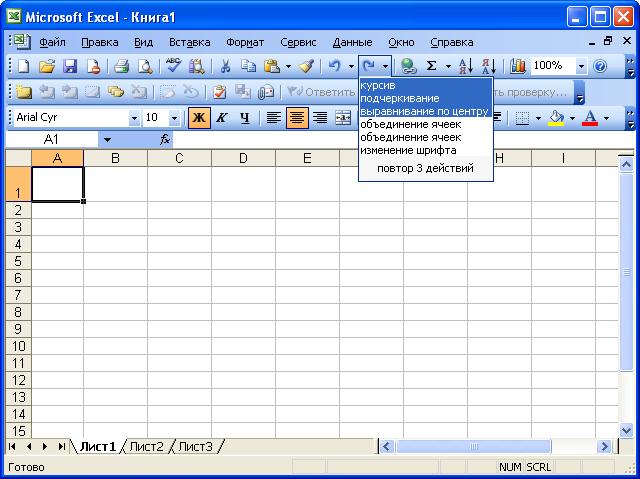Select выравнивание по центру entry
The height and width of the screenshot is (479, 640).
pyautogui.click(x=426, y=111)
